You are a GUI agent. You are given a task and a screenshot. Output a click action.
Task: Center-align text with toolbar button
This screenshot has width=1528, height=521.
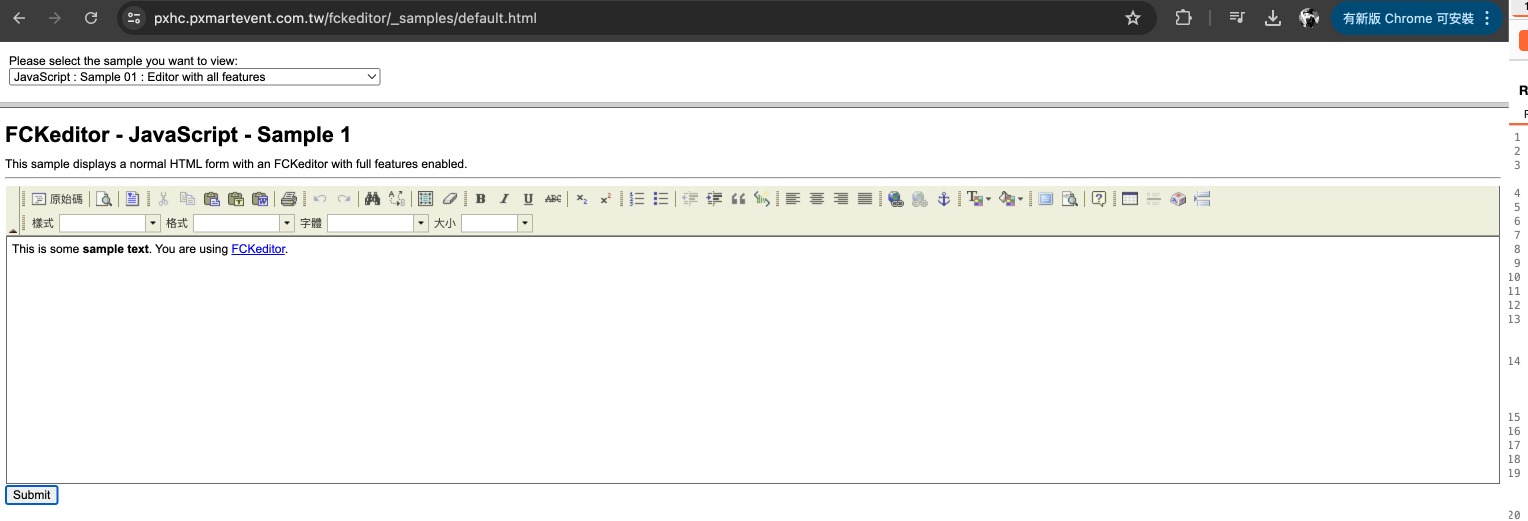[817, 199]
